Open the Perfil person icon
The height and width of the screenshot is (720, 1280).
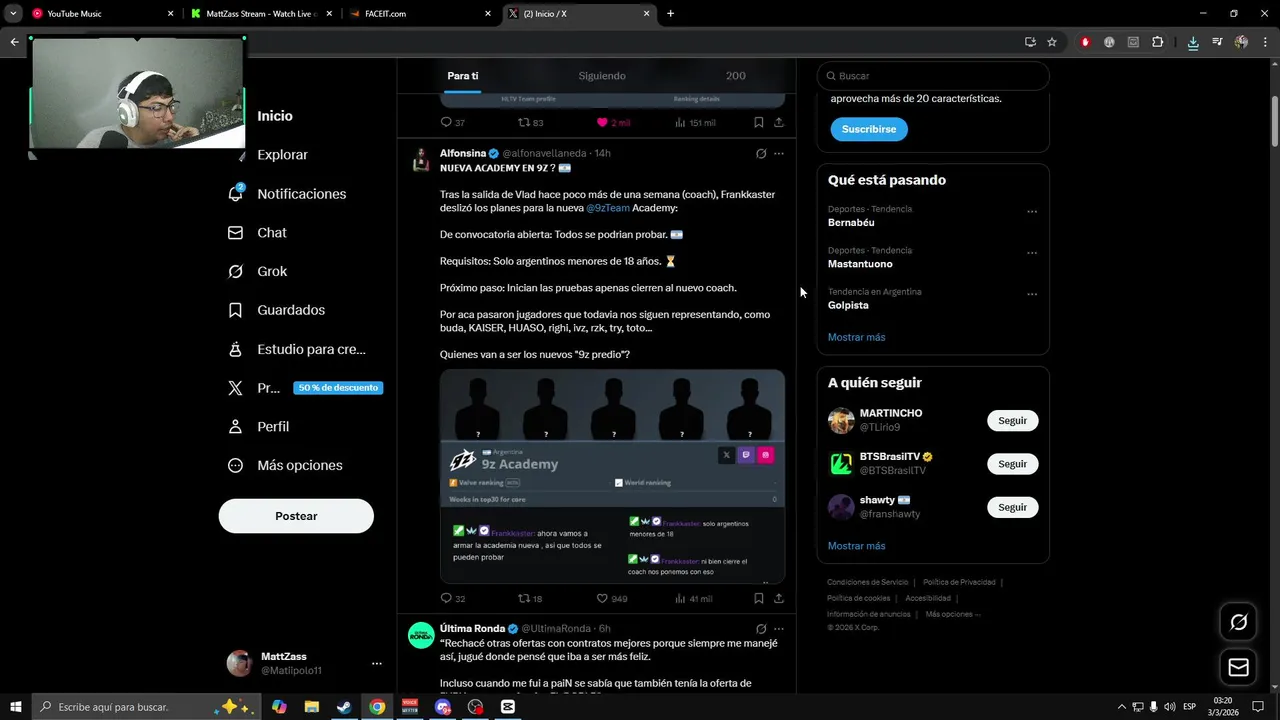pyautogui.click(x=235, y=426)
